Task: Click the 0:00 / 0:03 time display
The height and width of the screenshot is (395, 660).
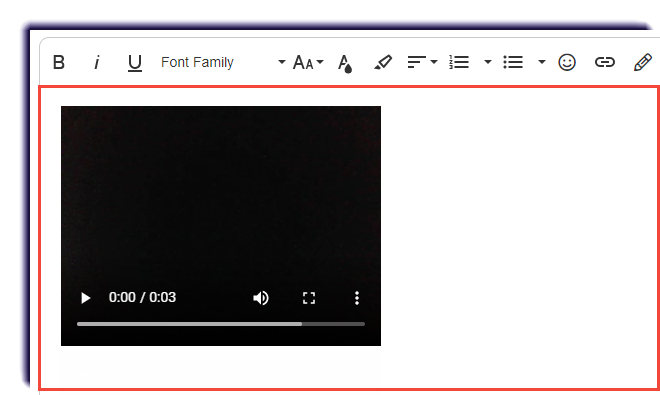Action: [142, 297]
